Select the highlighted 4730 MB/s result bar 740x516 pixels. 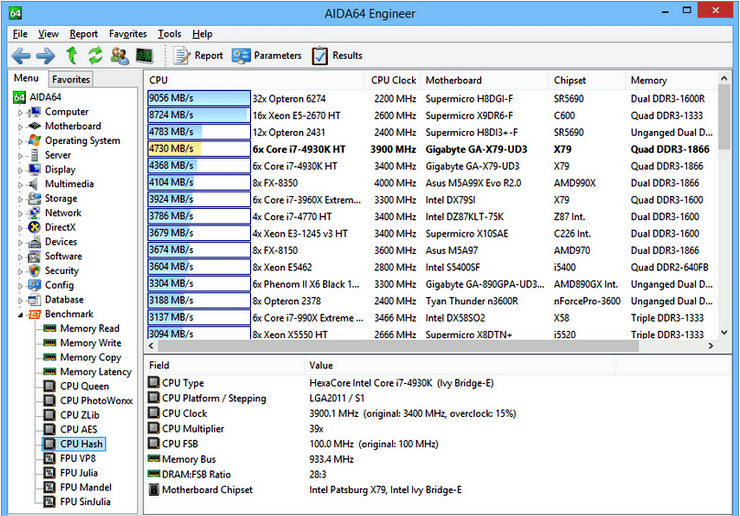coord(199,149)
